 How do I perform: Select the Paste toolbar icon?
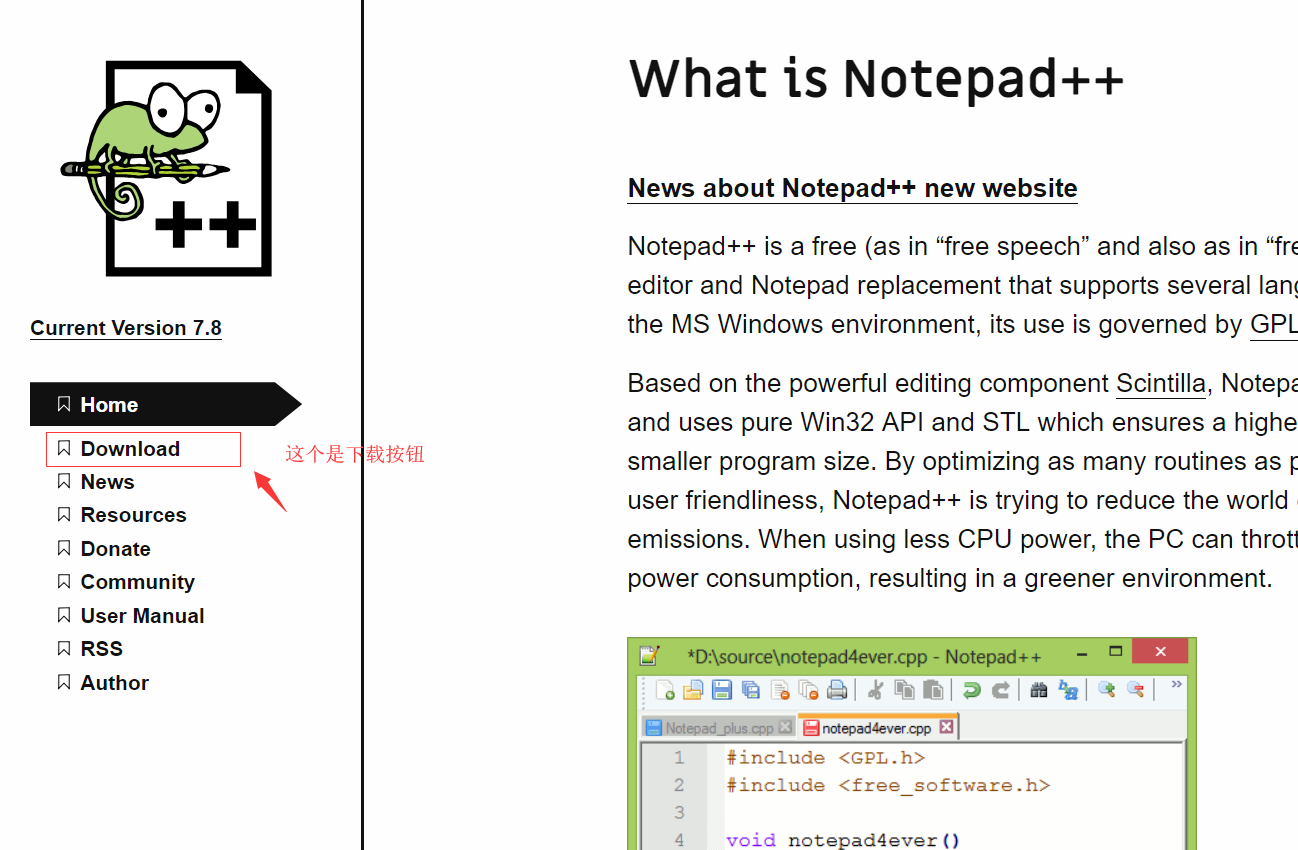(x=934, y=689)
